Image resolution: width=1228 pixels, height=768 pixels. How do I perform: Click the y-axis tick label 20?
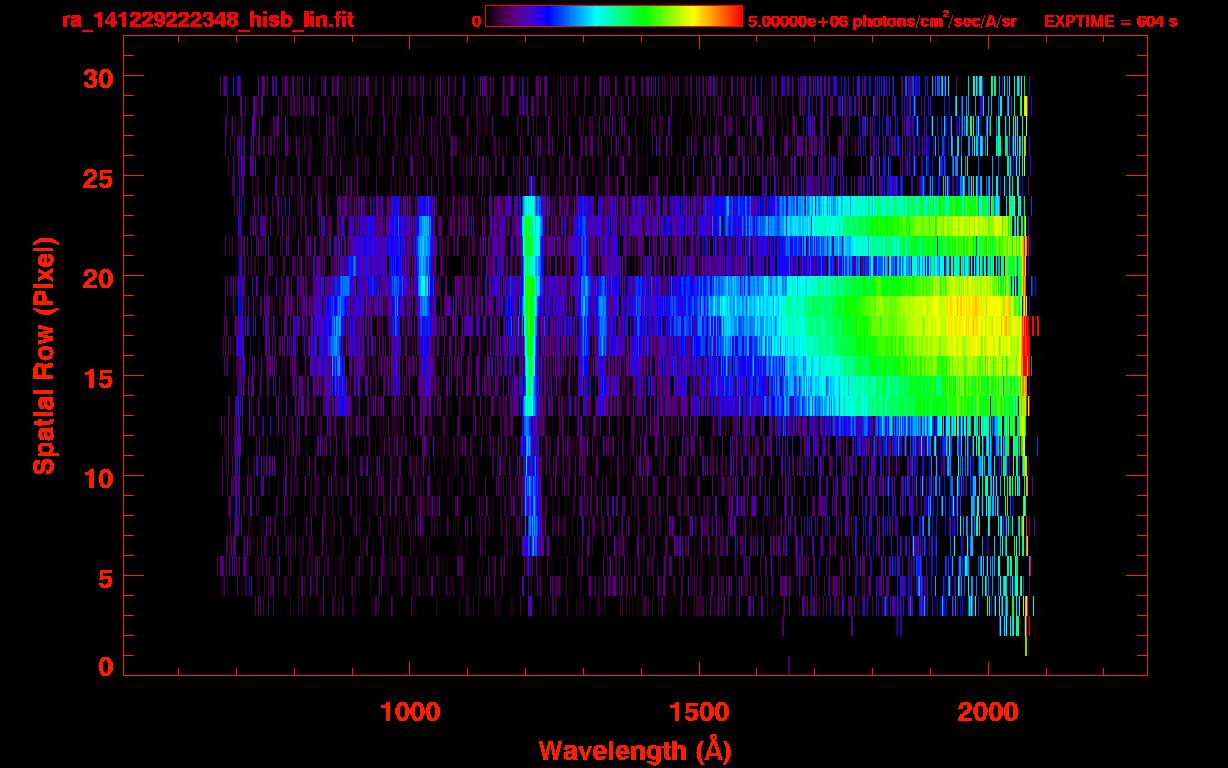pos(97,277)
